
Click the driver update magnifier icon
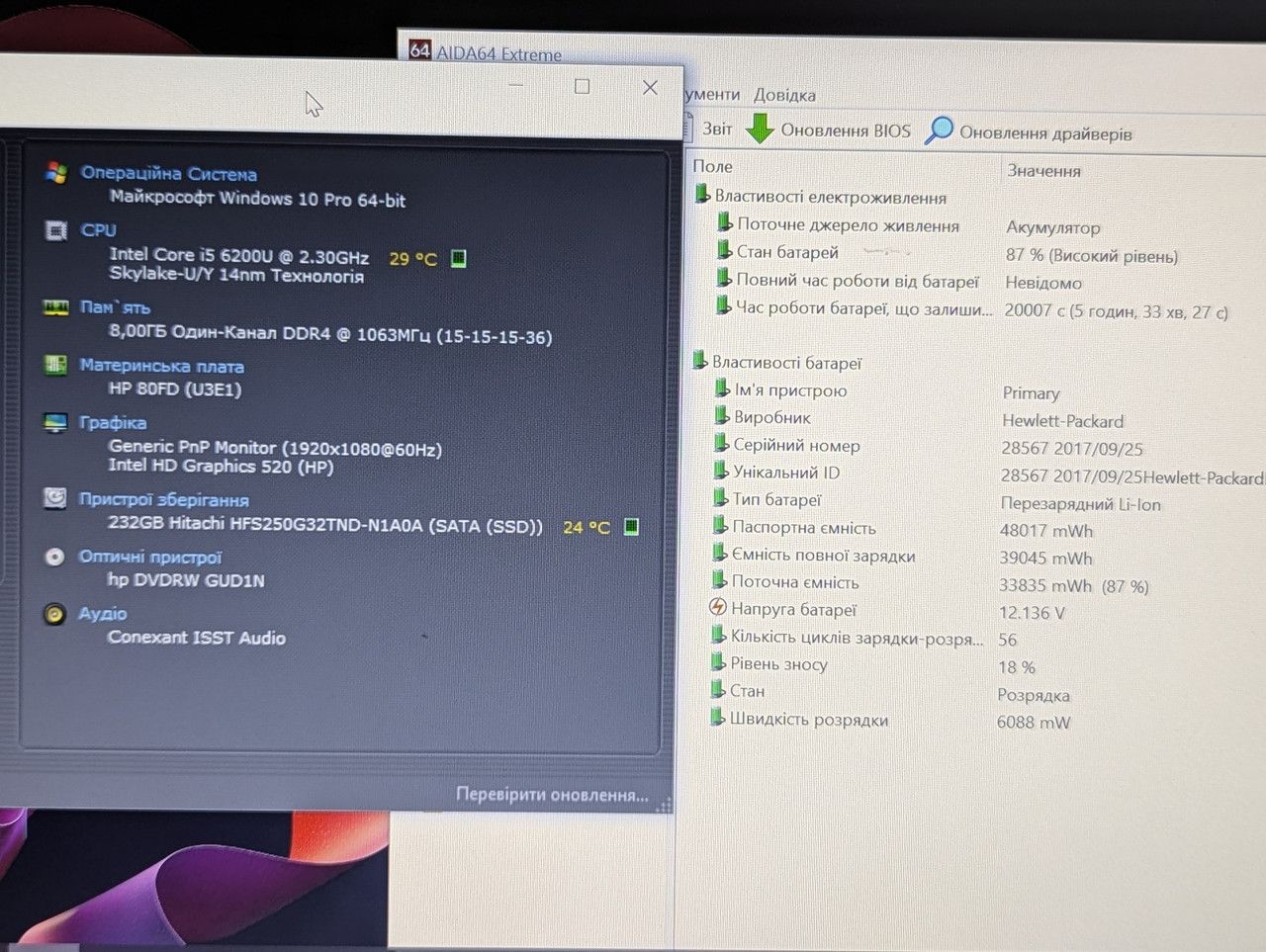tap(939, 130)
